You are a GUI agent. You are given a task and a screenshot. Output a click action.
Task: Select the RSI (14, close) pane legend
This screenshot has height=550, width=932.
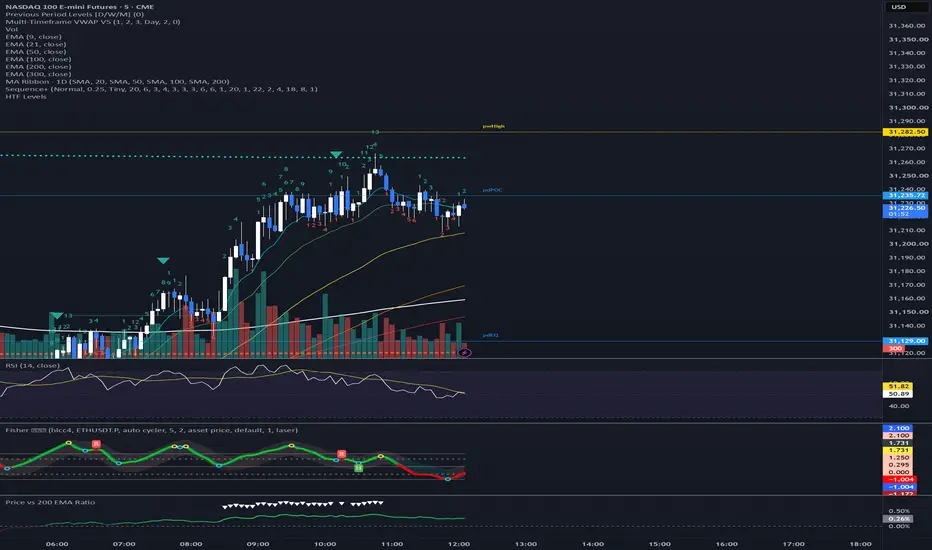click(x=32, y=366)
